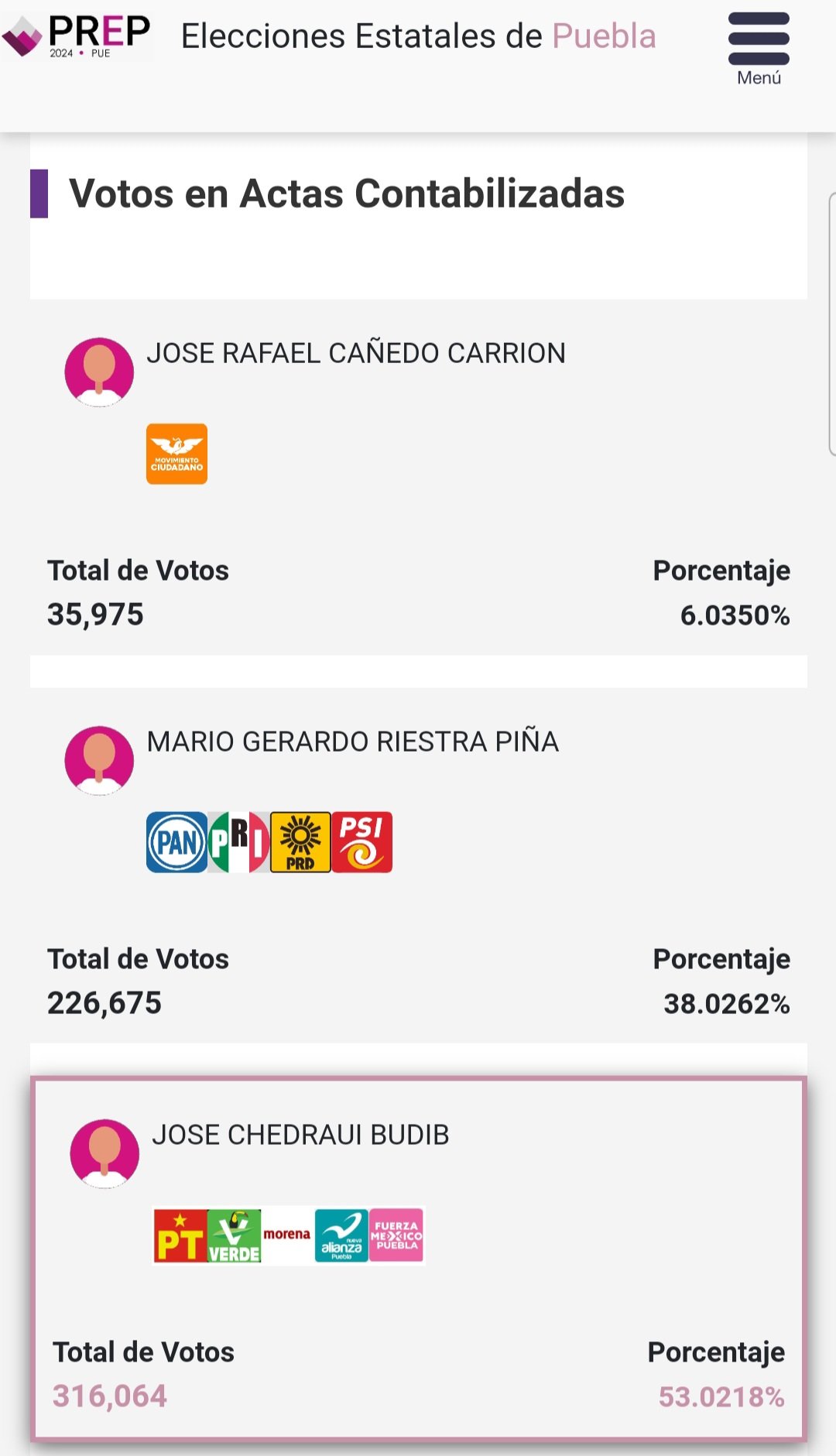Open the hamburger Menú button
The image size is (836, 1456).
[x=759, y=48]
